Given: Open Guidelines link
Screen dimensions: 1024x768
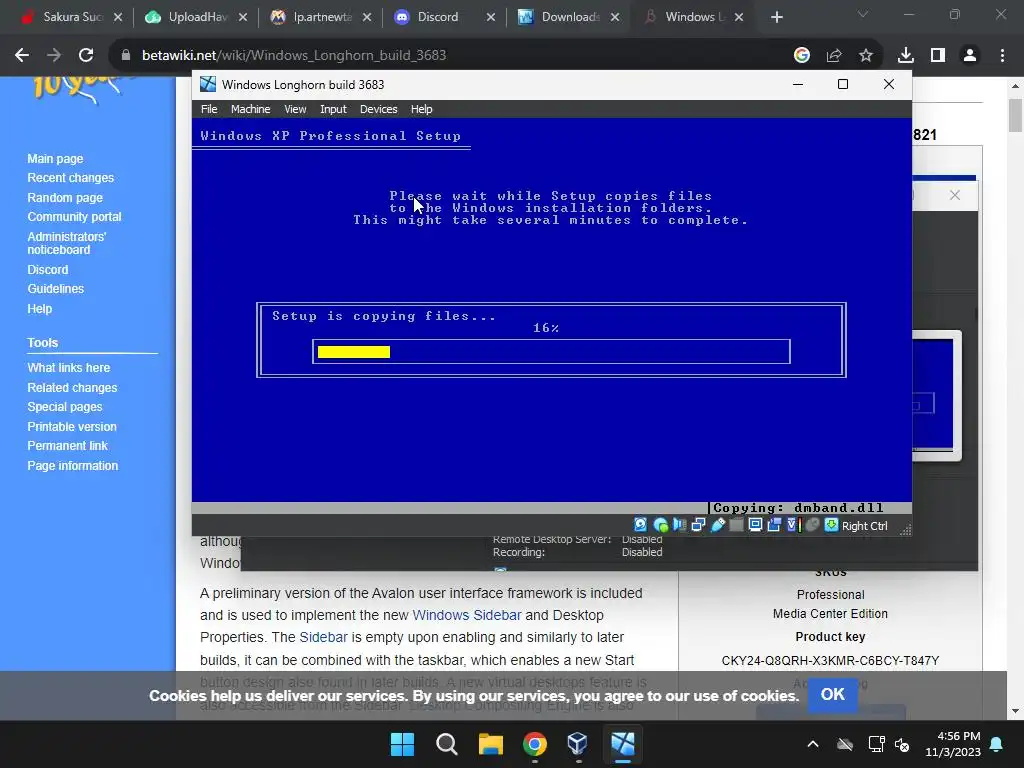Looking at the screenshot, I should pos(56,289).
